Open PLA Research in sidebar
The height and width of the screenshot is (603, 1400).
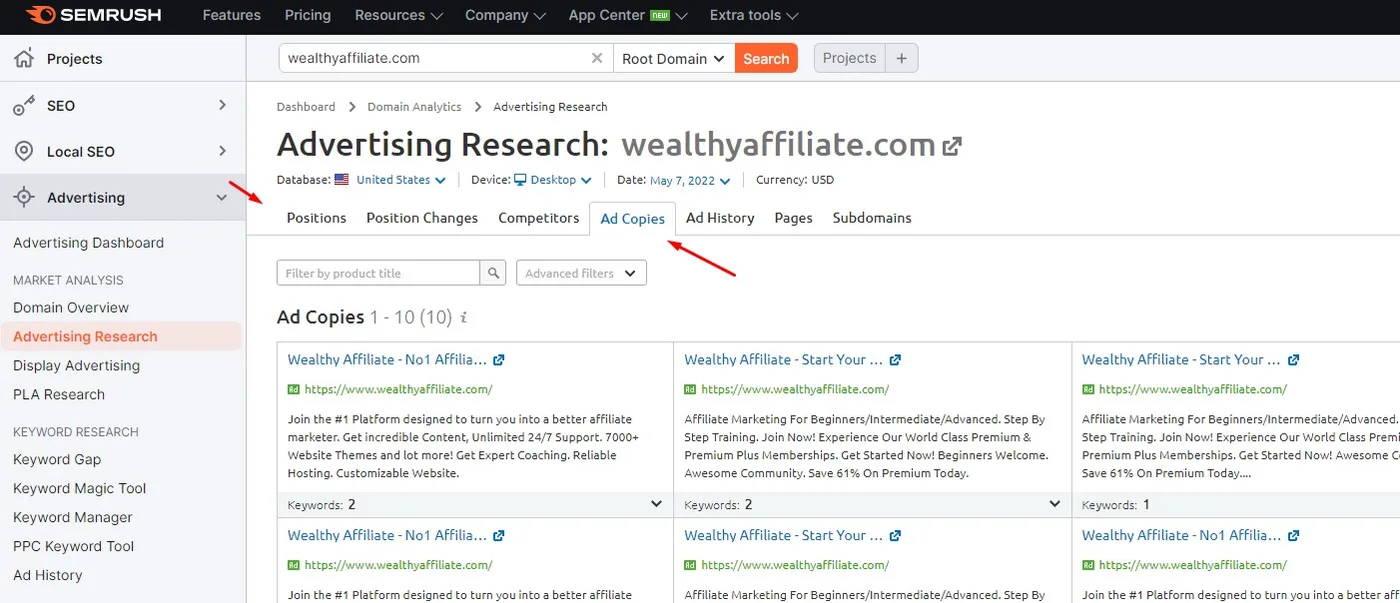[59, 395]
